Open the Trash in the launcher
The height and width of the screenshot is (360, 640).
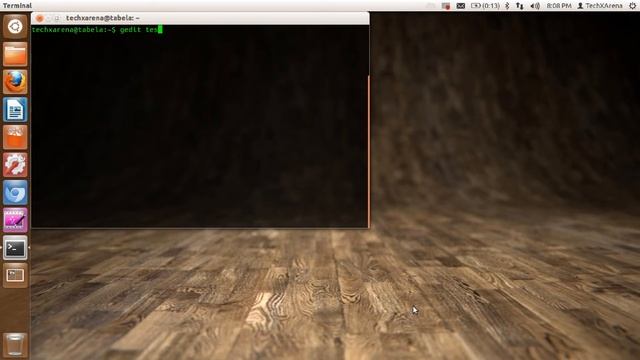pos(15,345)
